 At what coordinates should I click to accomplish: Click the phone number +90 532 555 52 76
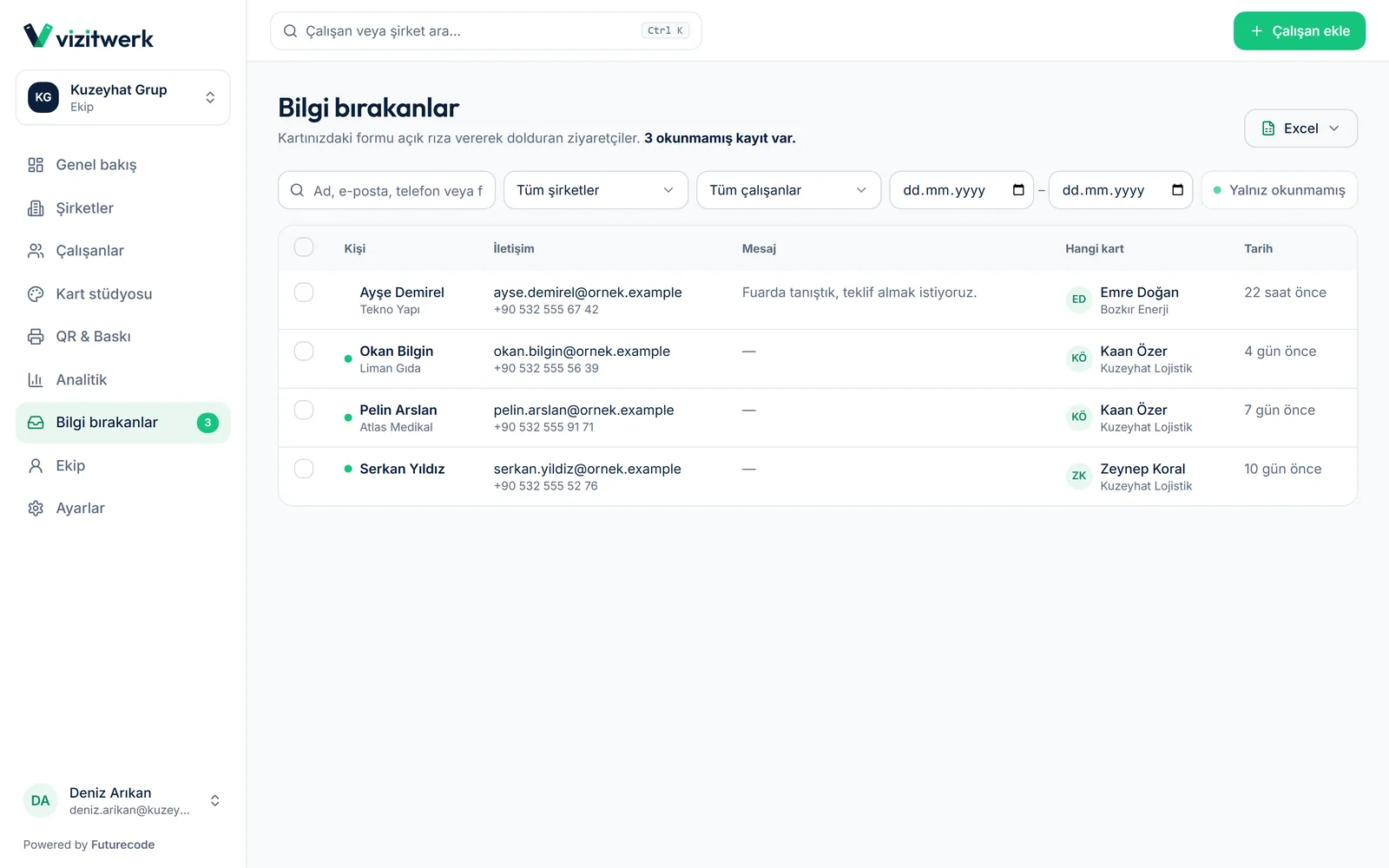click(x=546, y=486)
